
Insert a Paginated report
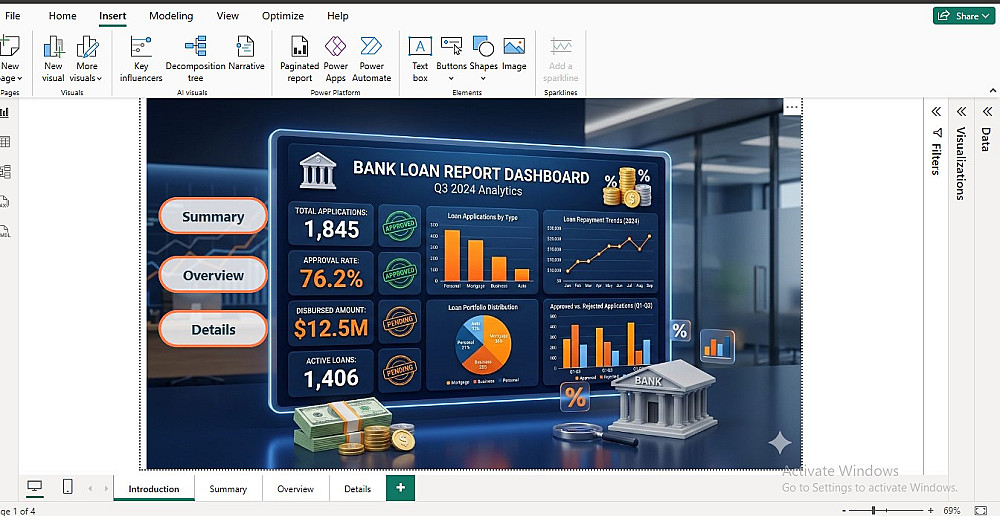(x=299, y=59)
